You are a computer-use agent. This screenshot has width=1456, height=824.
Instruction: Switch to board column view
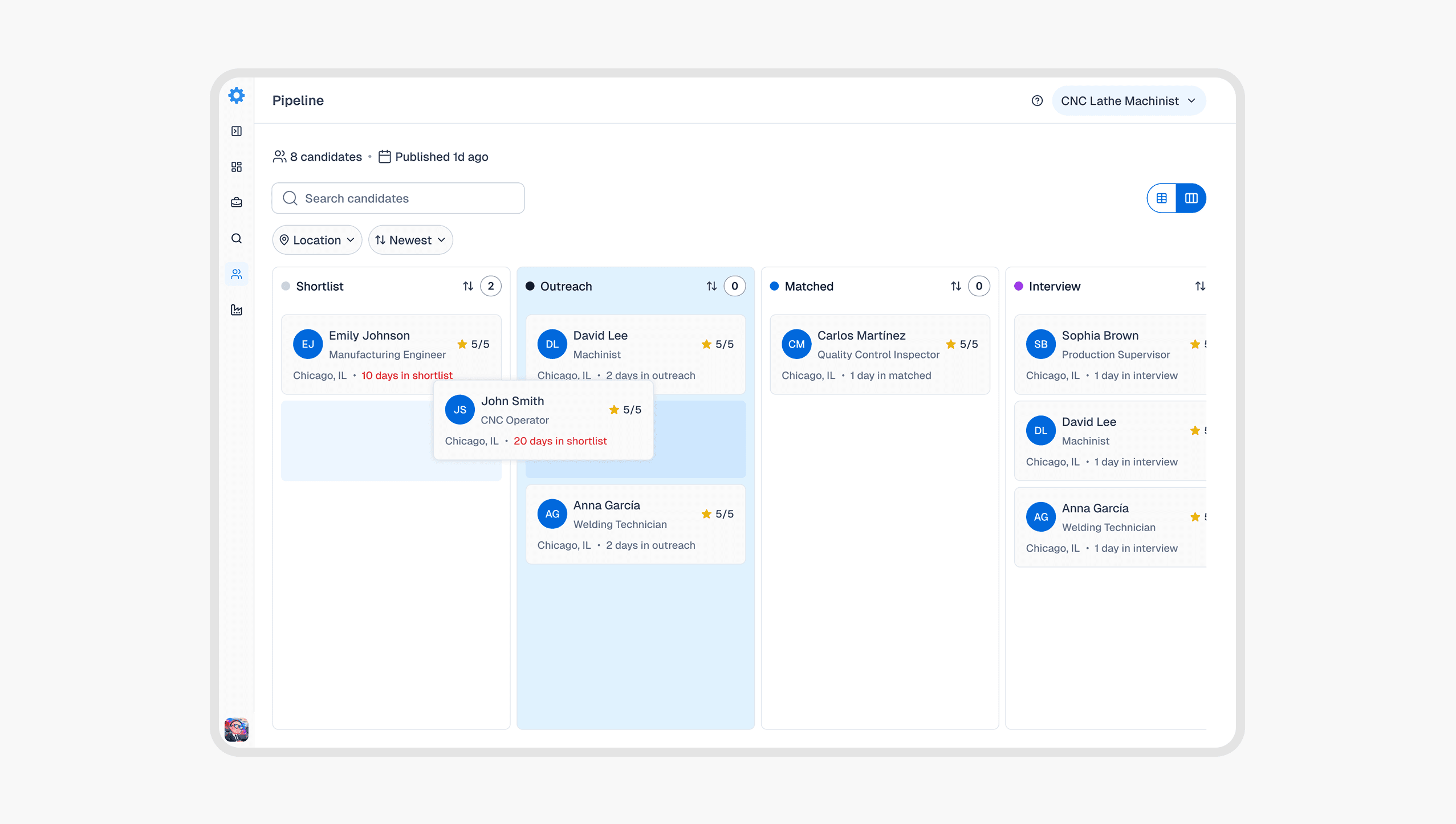pos(1191,198)
